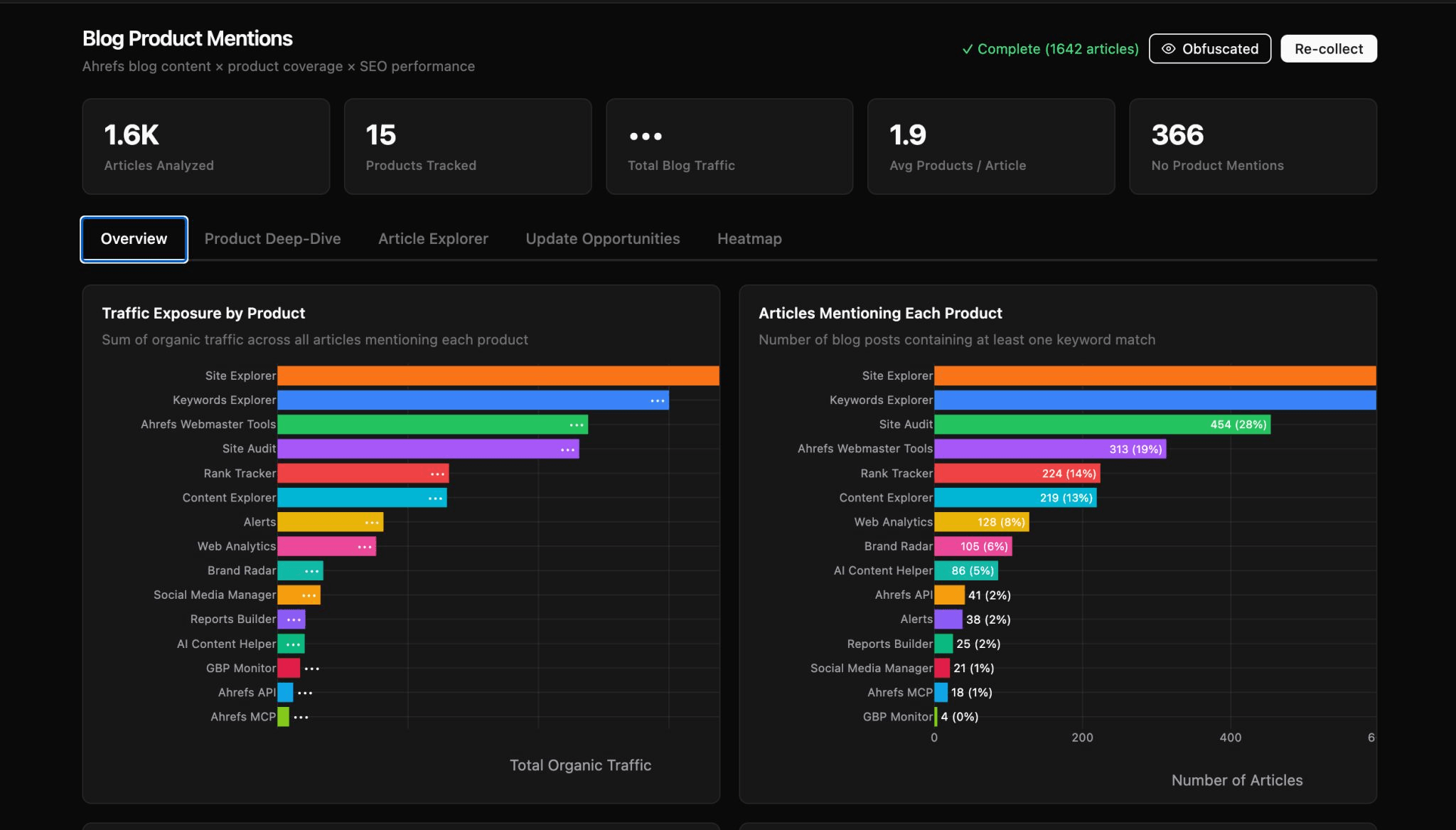
Task: View the Heatmap tab
Action: 749,238
